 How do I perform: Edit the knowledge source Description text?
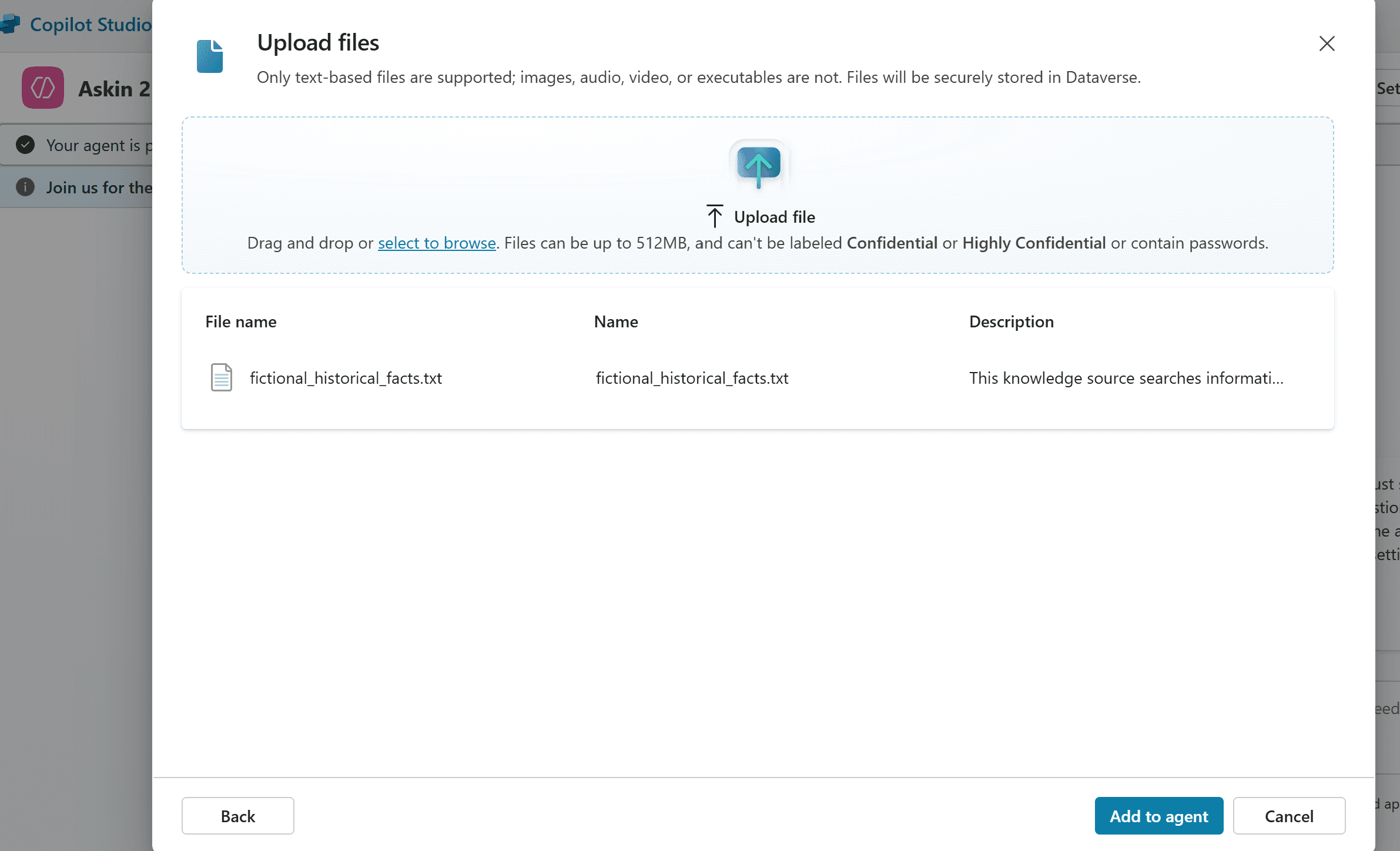(1126, 378)
